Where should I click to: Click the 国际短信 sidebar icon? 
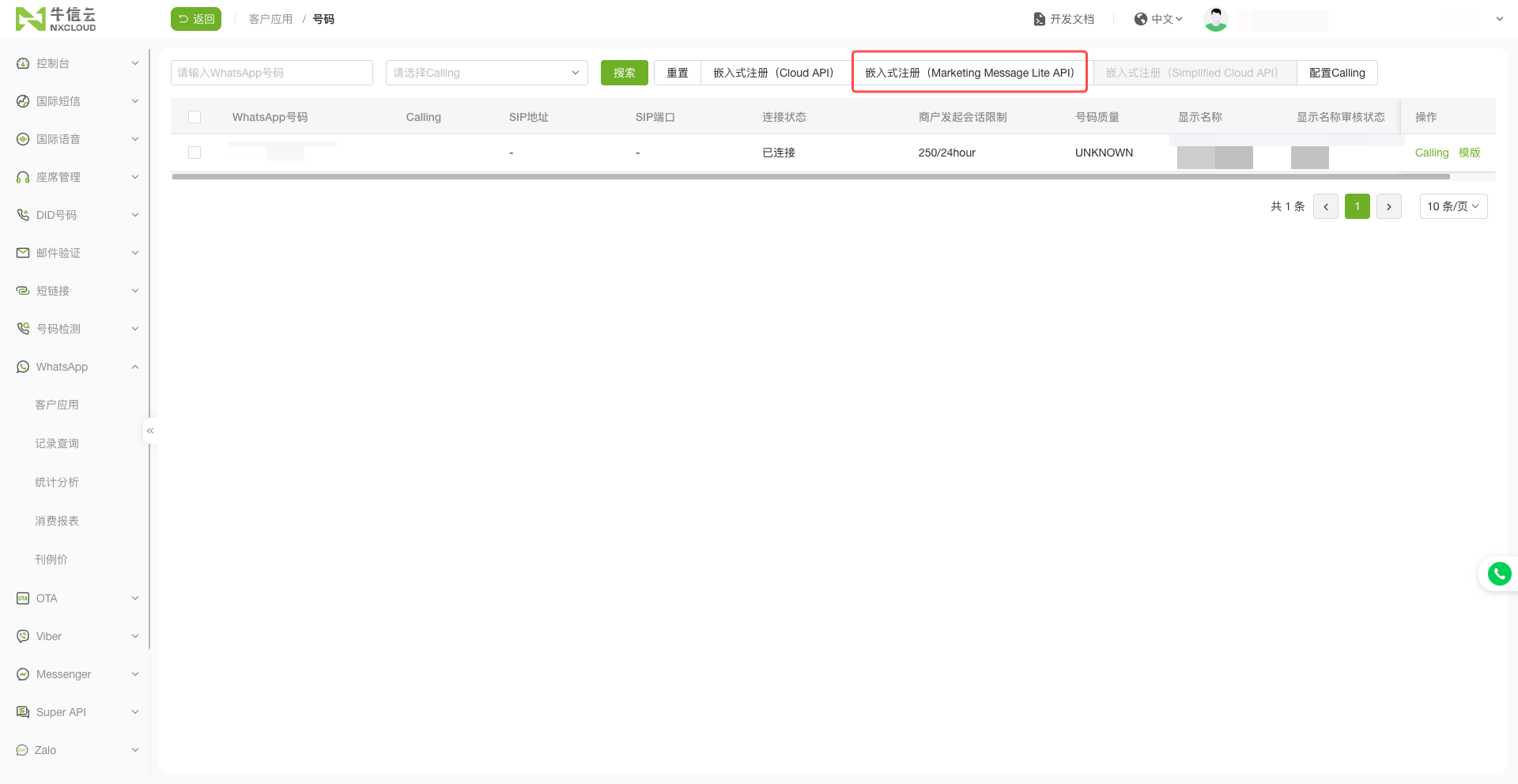coord(23,101)
